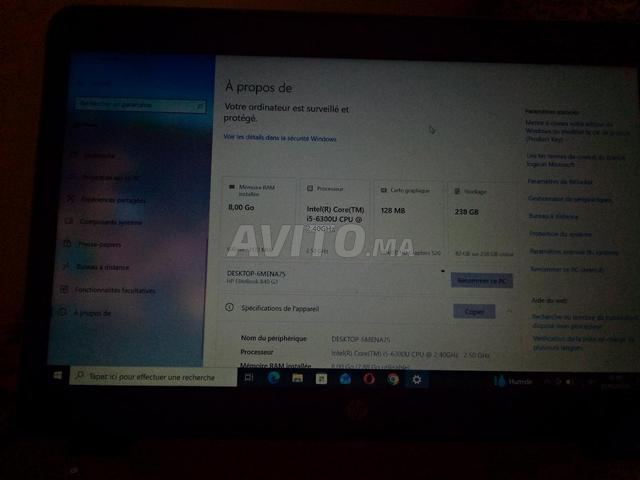Click the Fonctionnalités facultatives icon

coord(64,290)
